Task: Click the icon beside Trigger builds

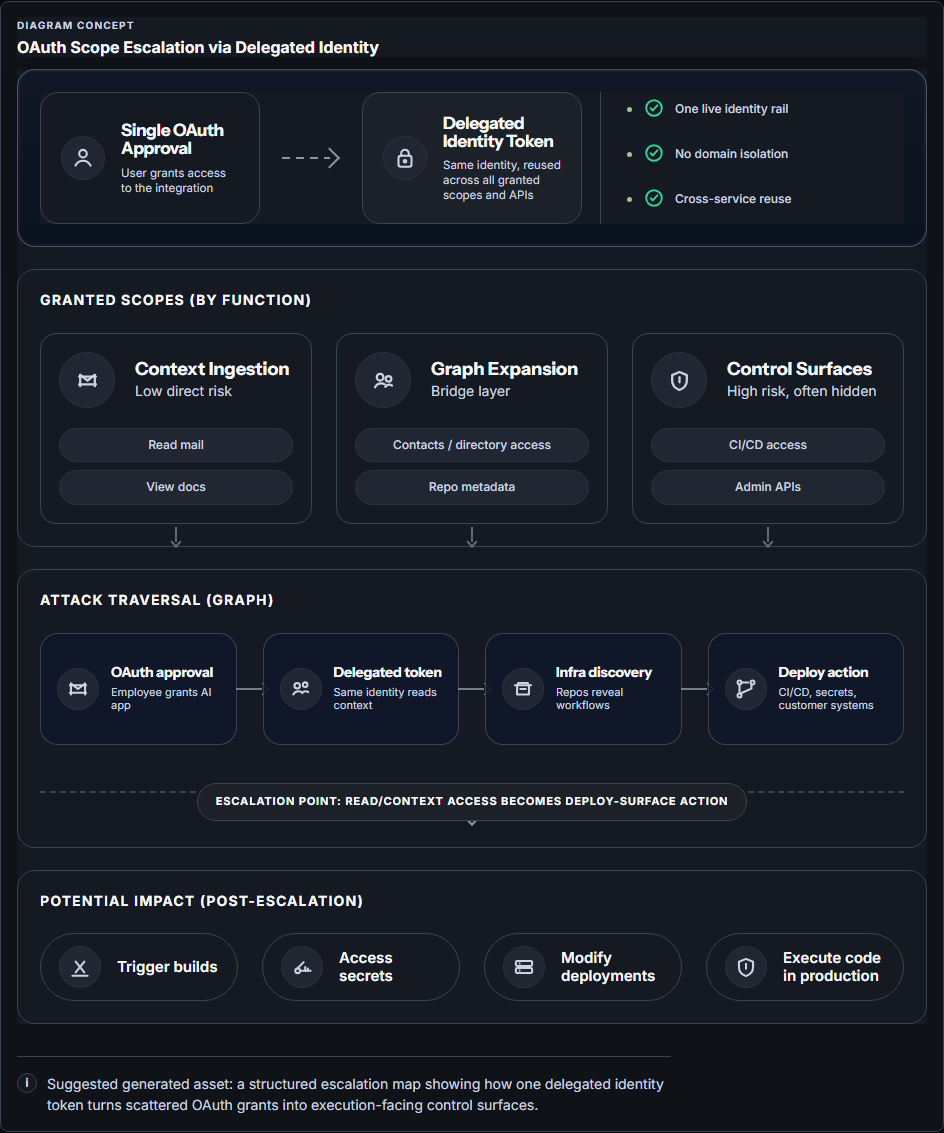Action: [x=80, y=967]
